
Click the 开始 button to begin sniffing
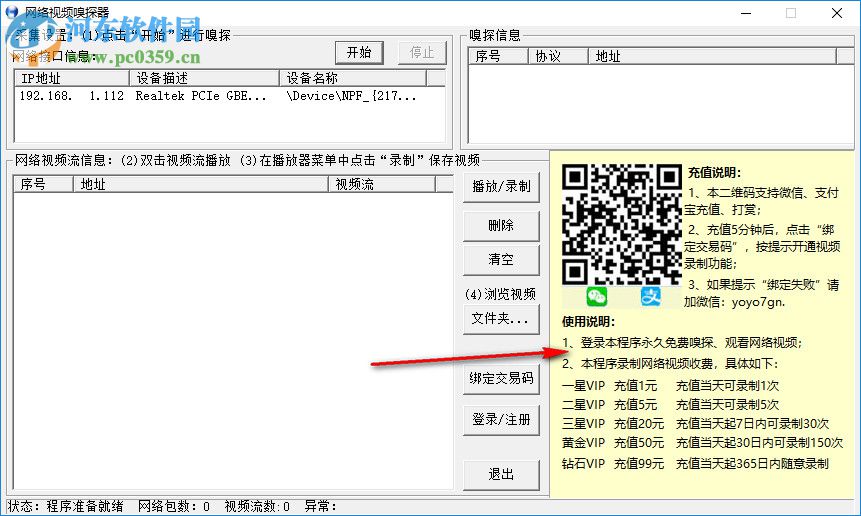(x=359, y=53)
